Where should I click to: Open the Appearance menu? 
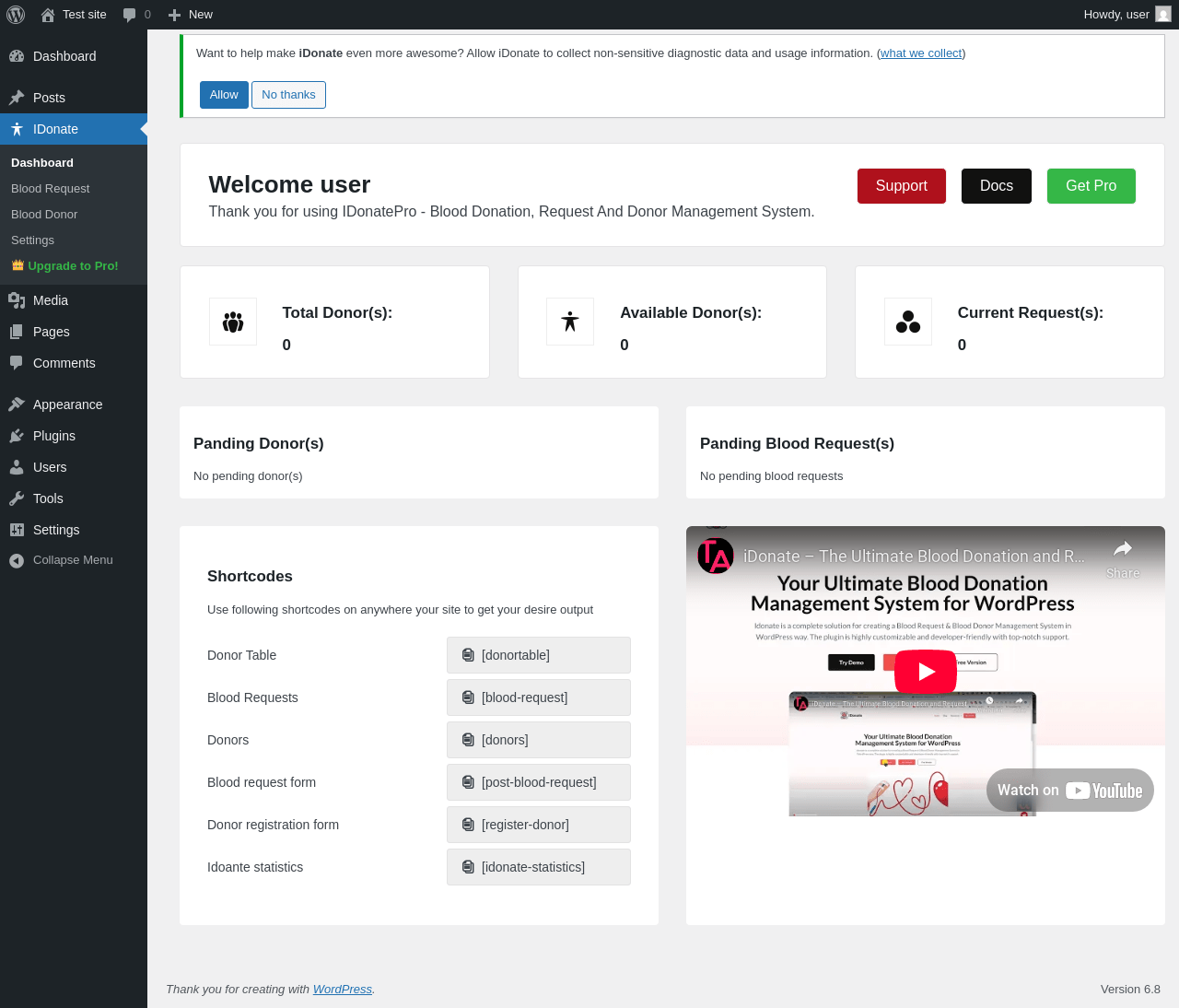point(68,404)
